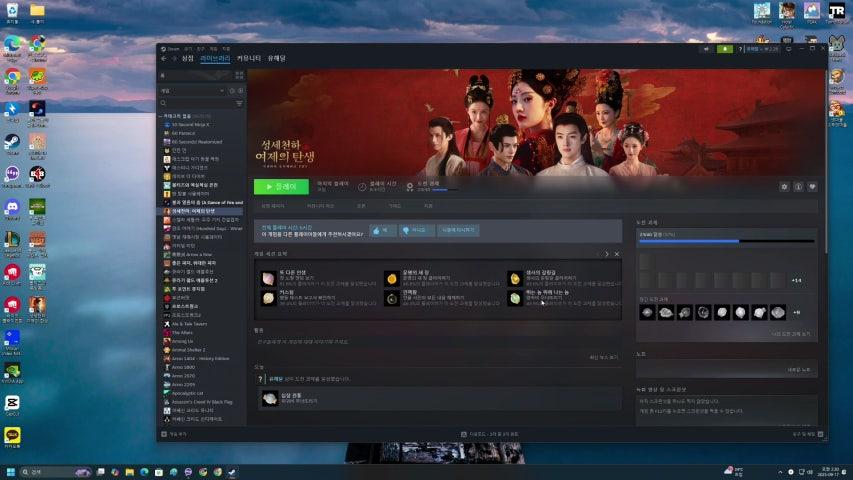Open the 지원 (Support) game sub-tab

tap(428, 206)
